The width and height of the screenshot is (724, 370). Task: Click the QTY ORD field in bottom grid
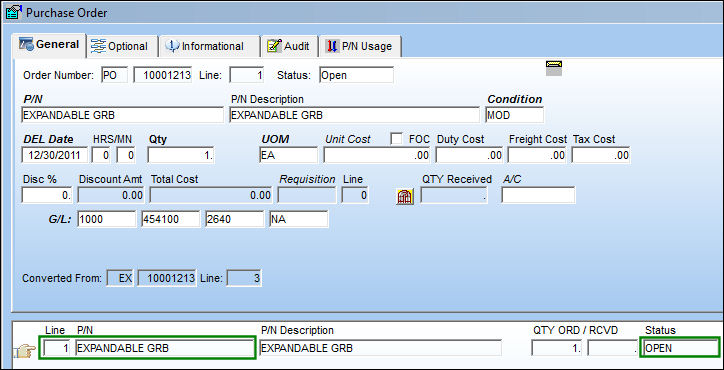[557, 348]
